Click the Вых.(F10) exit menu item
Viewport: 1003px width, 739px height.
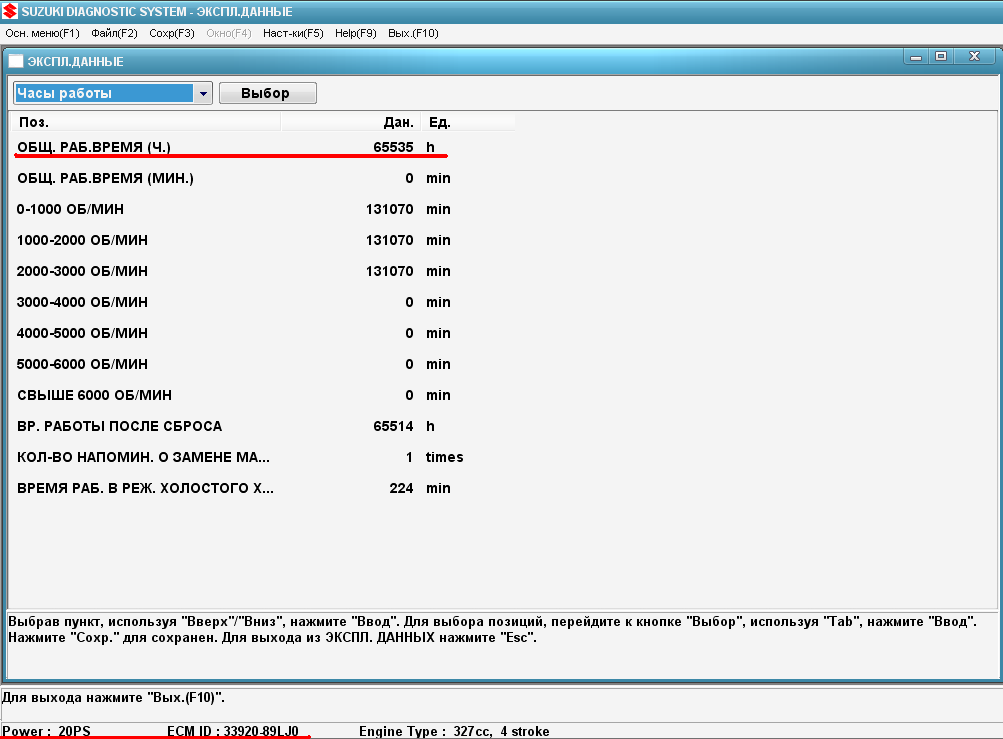click(413, 33)
